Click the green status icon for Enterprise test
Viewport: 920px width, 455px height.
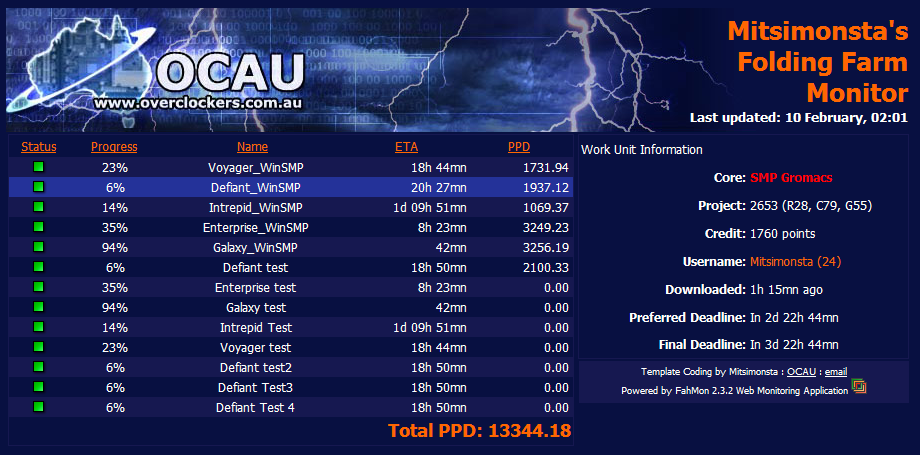pos(39,287)
